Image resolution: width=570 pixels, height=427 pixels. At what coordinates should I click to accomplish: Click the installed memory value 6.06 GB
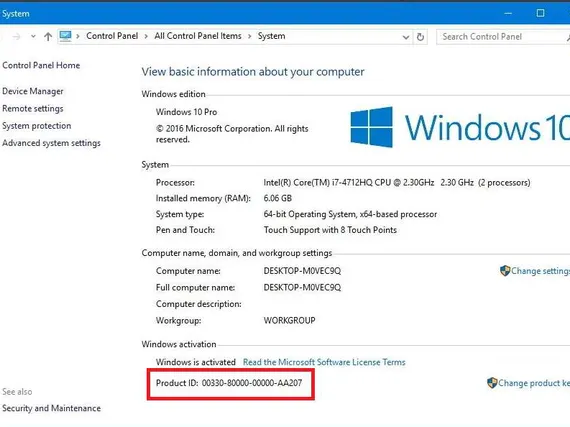pos(278,198)
